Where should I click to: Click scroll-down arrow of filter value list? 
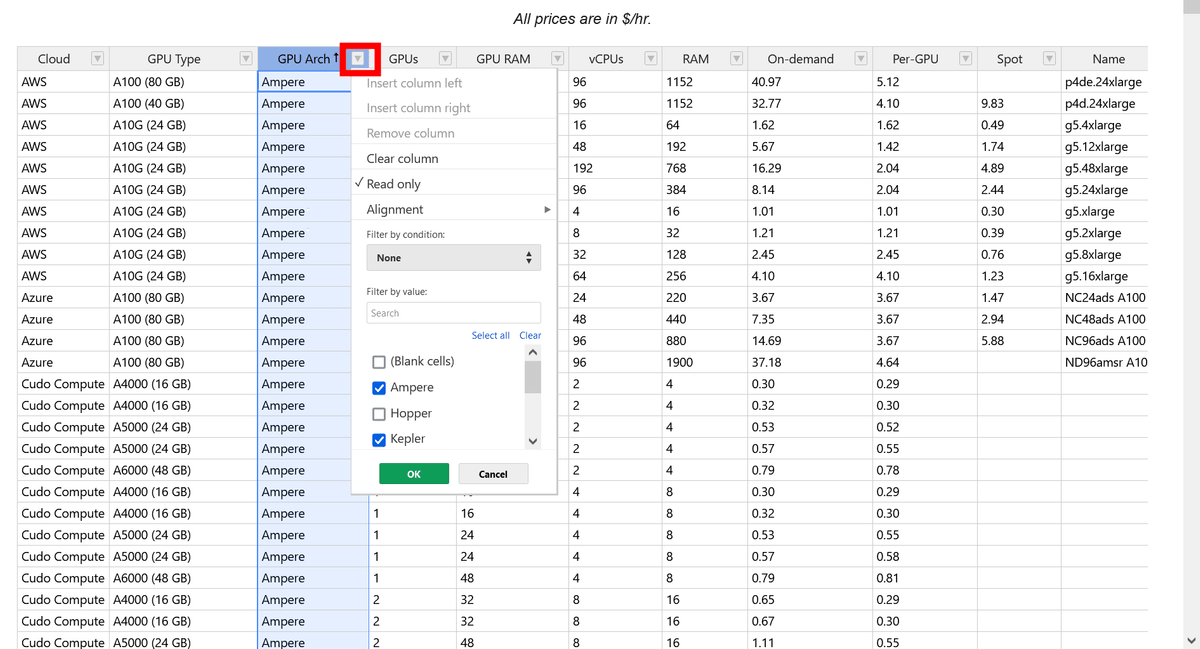tap(533, 441)
